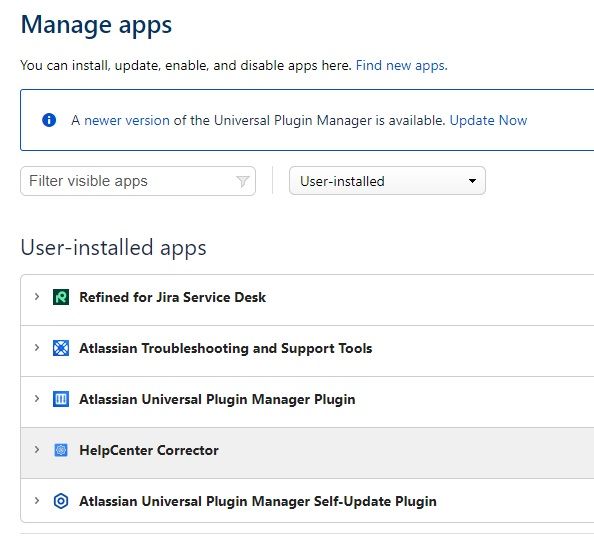The width and height of the screenshot is (594, 538).
Task: Select Atlassian Universal Plugin Manager Self-Update Plugin title
Action: [258, 501]
